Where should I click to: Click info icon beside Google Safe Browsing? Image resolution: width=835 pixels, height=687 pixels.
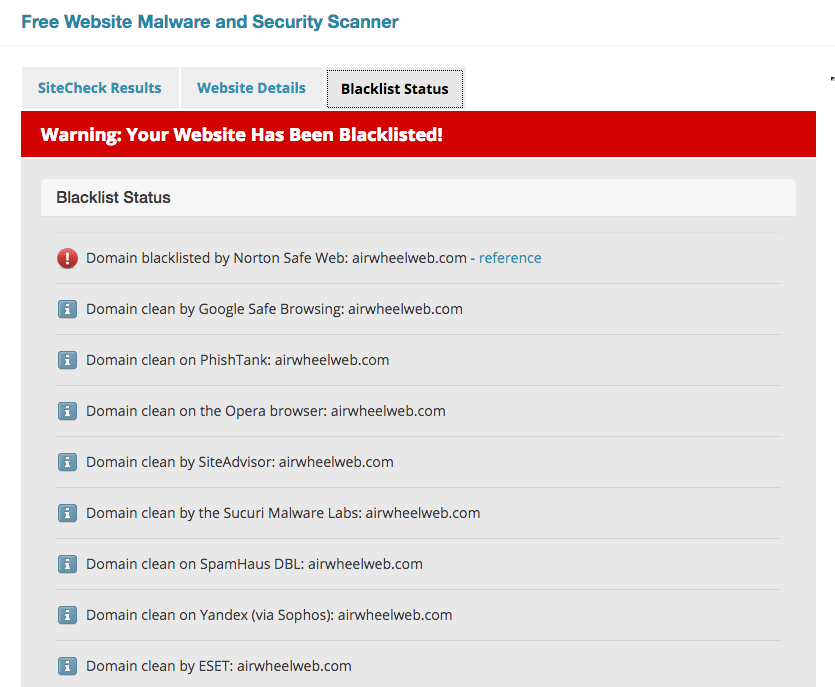67,309
